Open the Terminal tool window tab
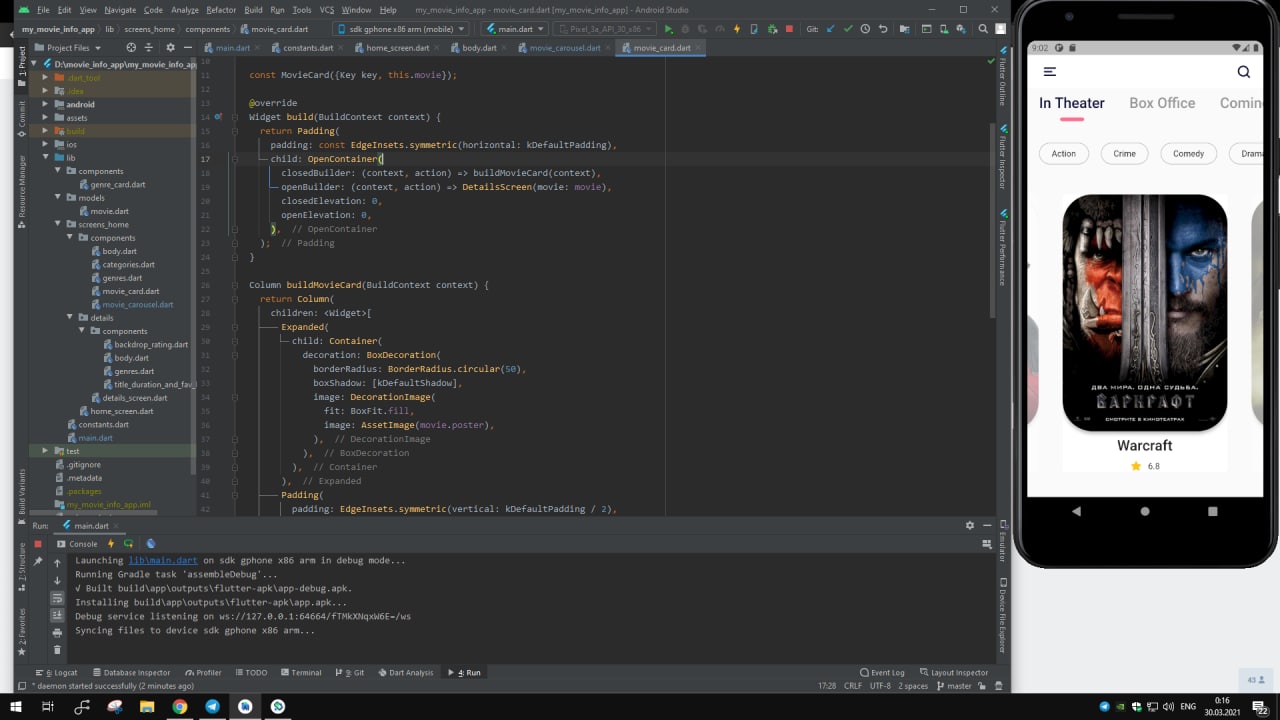 300,672
